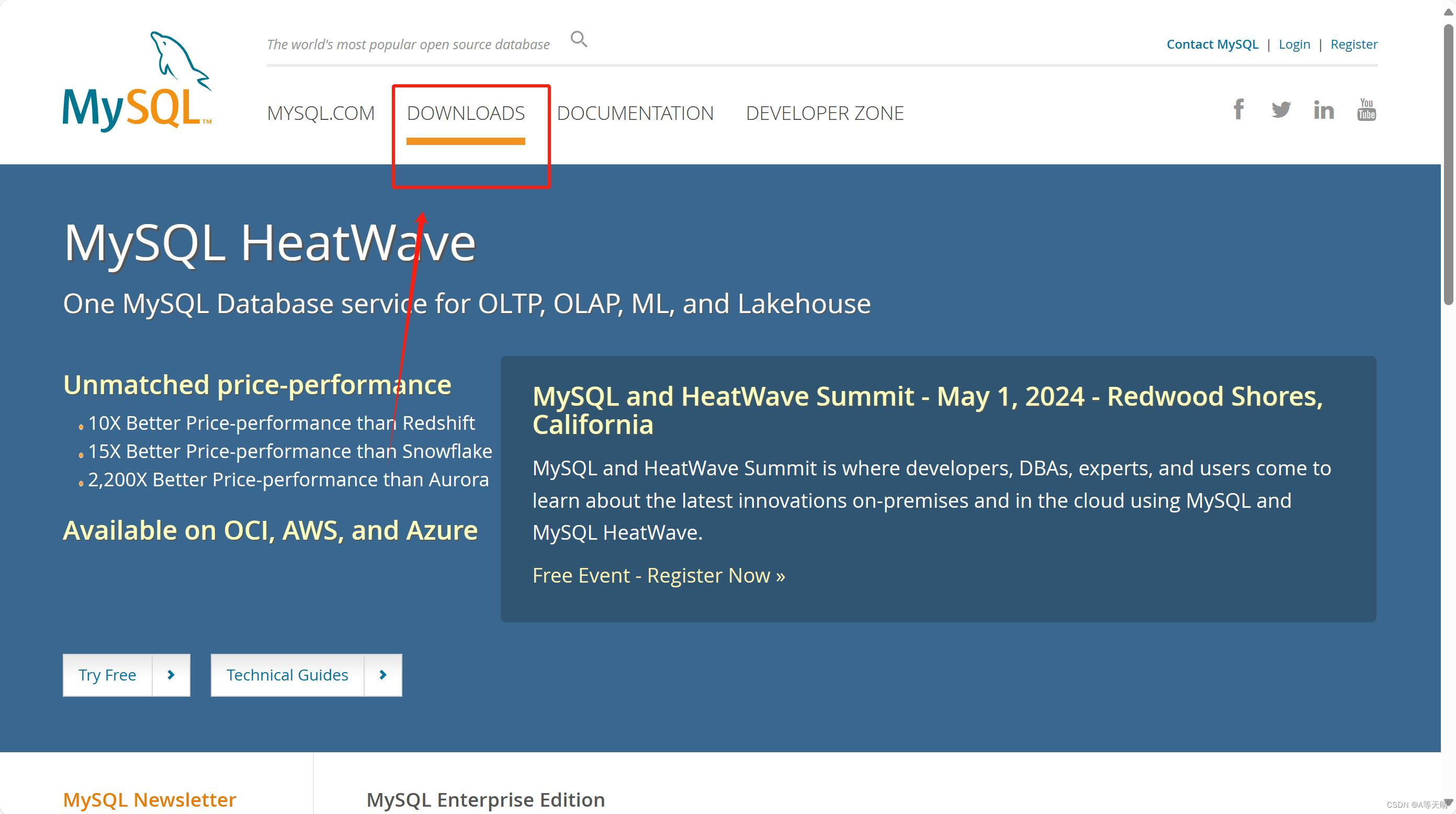The width and height of the screenshot is (1456, 814).
Task: Open the MySQL Twitter icon
Action: [1281, 109]
